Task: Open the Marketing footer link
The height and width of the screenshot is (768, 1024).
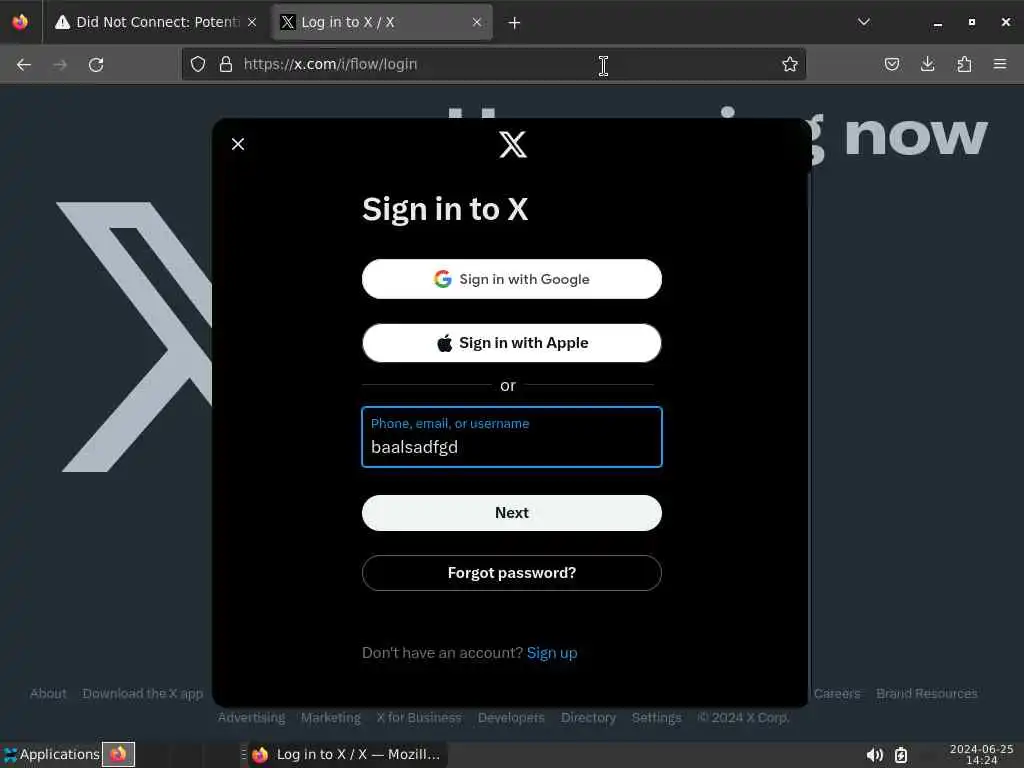Action: click(x=330, y=718)
